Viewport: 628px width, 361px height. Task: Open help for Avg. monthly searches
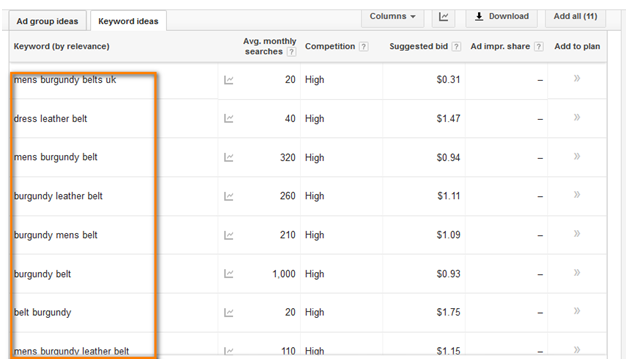(x=292, y=52)
